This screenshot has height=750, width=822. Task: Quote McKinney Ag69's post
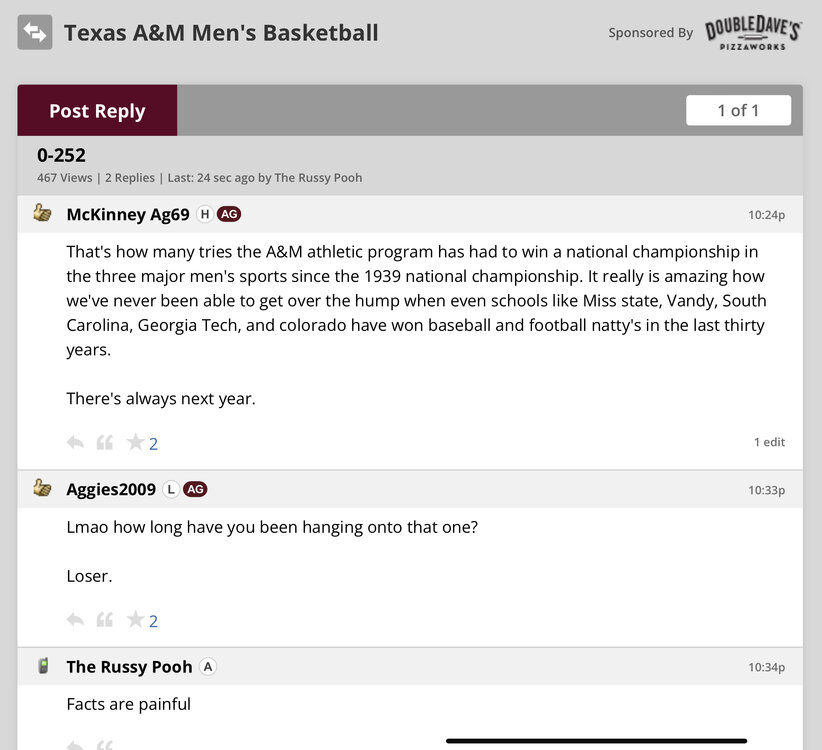(104, 442)
